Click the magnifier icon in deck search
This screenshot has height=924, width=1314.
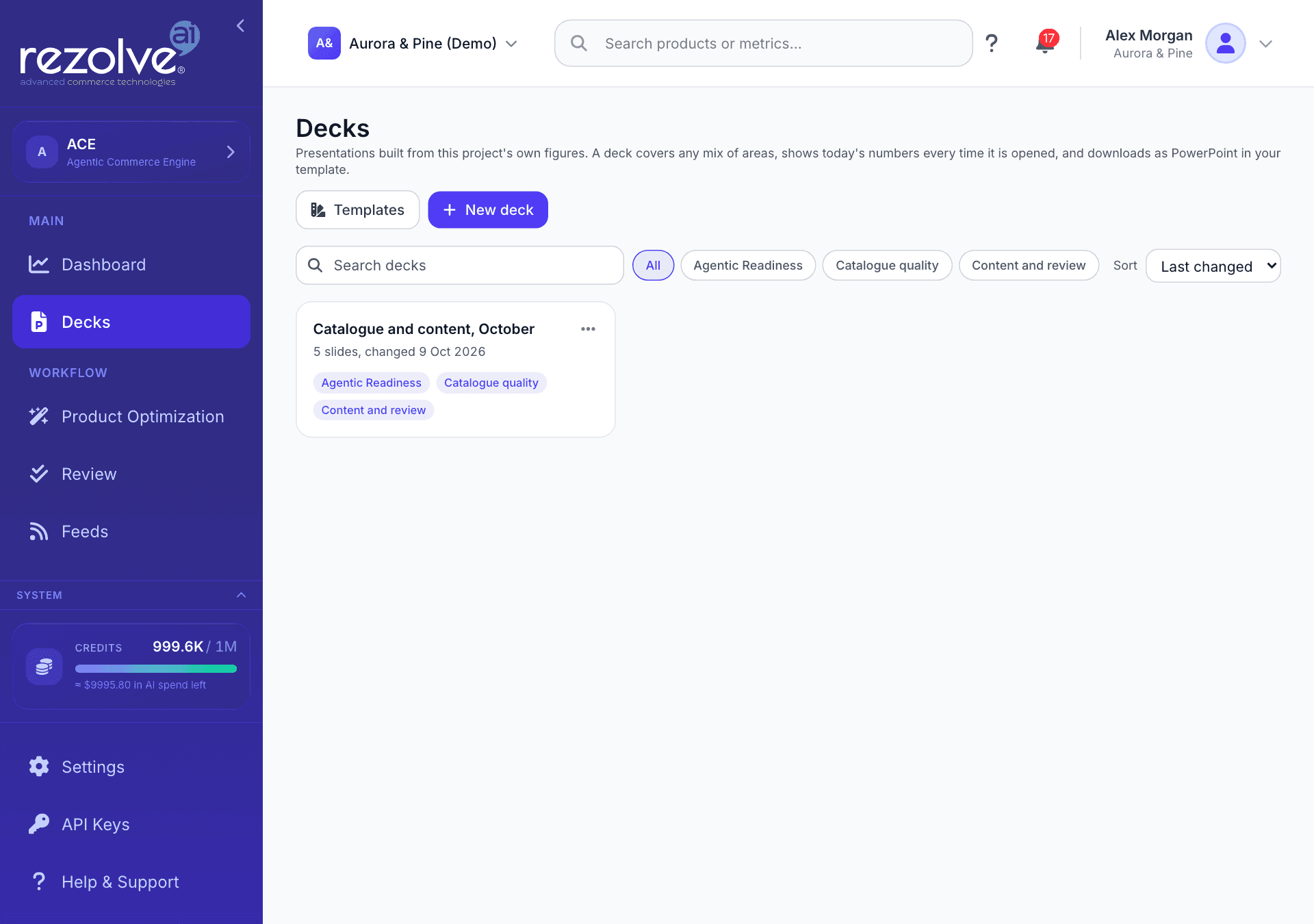(315, 266)
